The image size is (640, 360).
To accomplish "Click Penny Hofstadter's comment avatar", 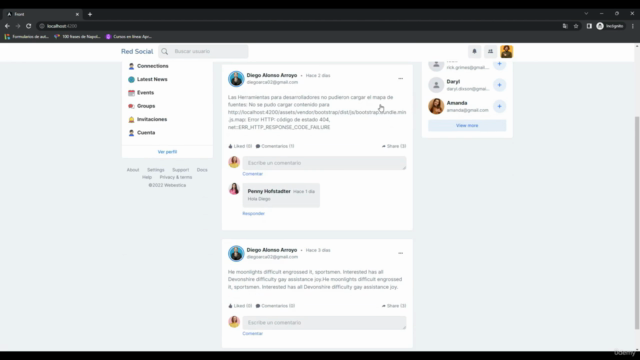I will (x=234, y=189).
